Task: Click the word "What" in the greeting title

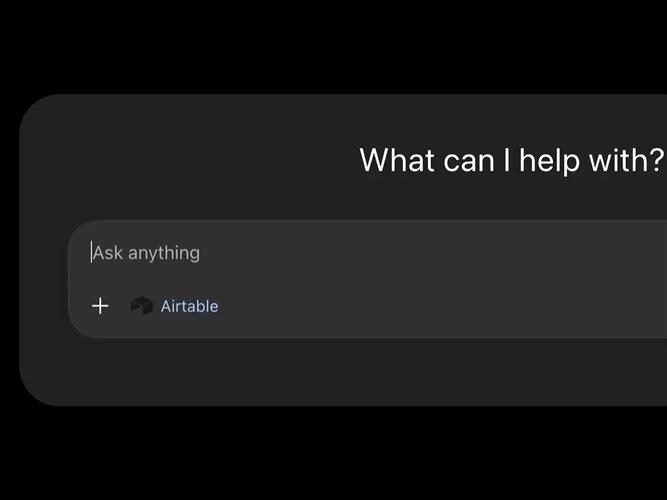Action: point(397,160)
